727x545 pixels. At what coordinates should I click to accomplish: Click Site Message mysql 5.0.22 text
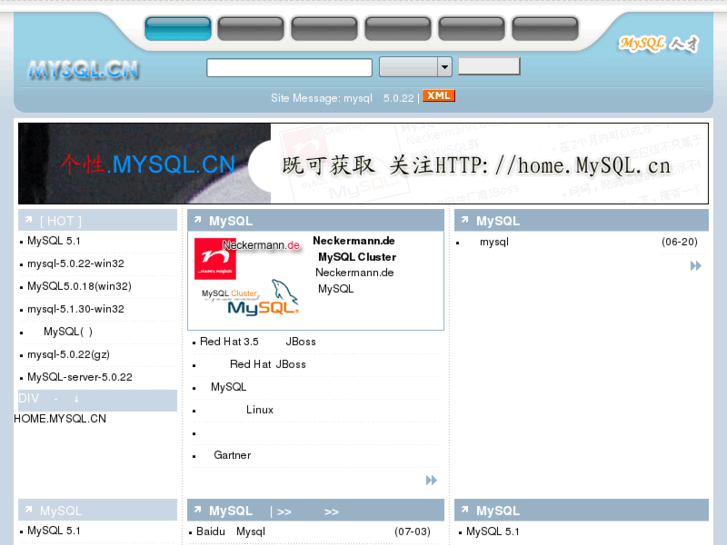coord(342,98)
